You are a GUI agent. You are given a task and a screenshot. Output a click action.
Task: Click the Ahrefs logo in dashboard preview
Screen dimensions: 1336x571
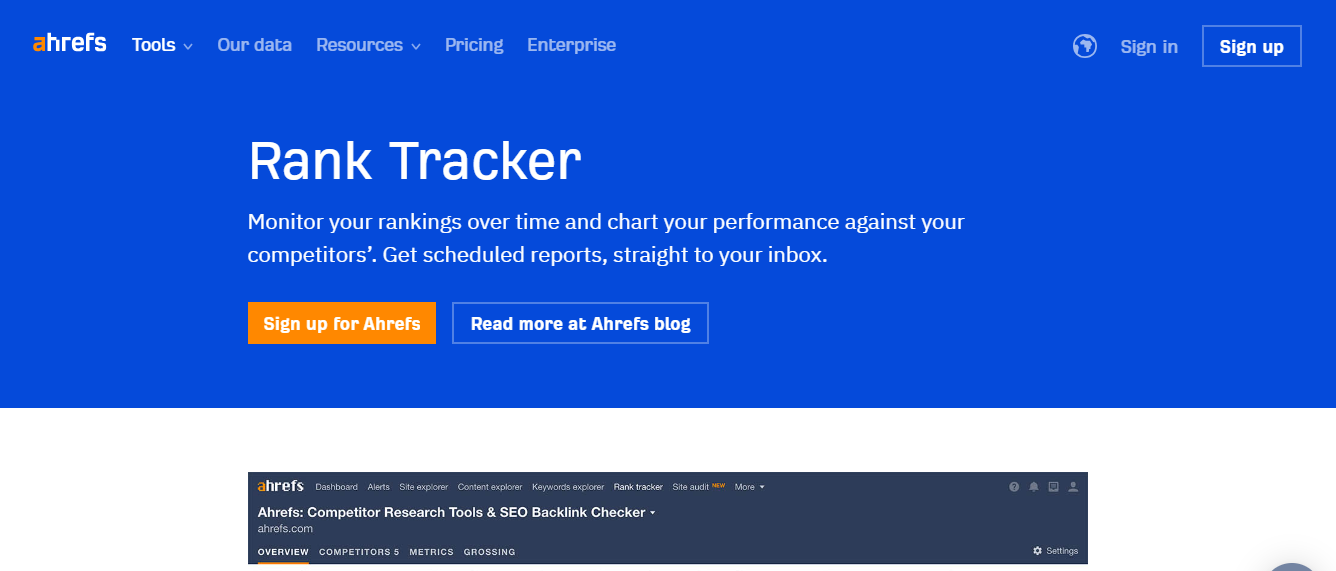280,486
